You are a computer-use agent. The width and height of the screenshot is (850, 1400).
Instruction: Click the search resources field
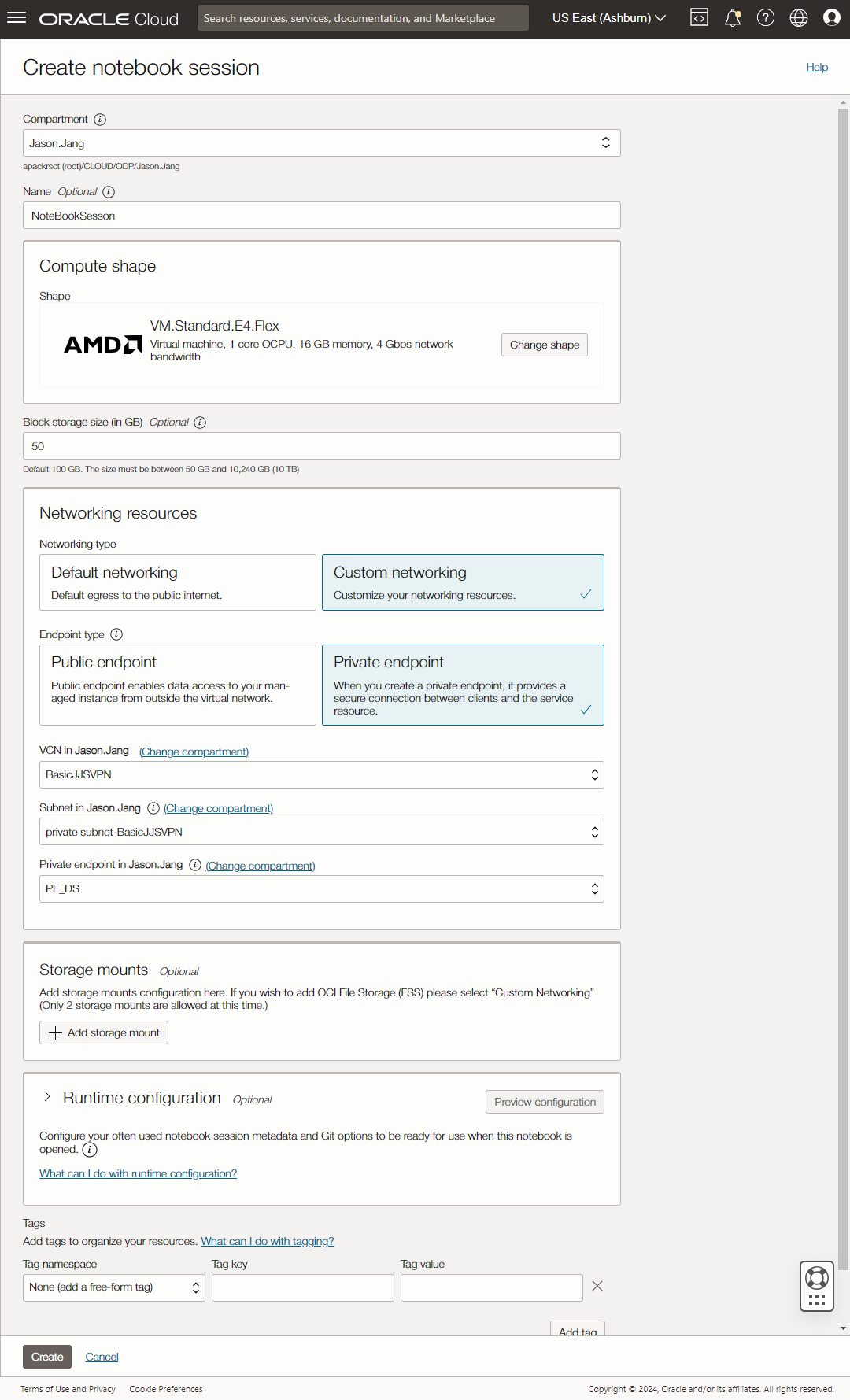363,18
